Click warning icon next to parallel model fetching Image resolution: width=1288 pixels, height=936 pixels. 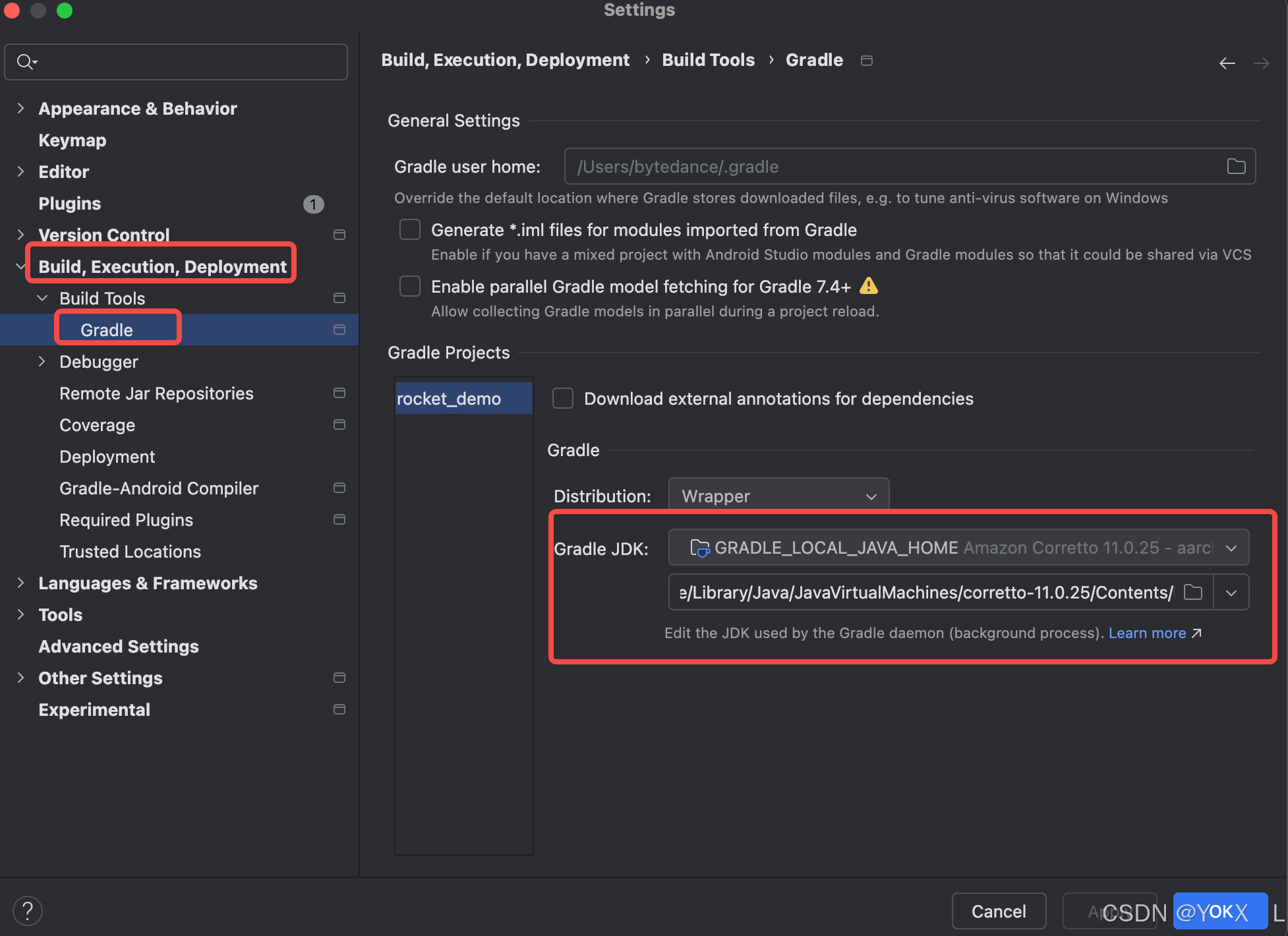point(869,286)
